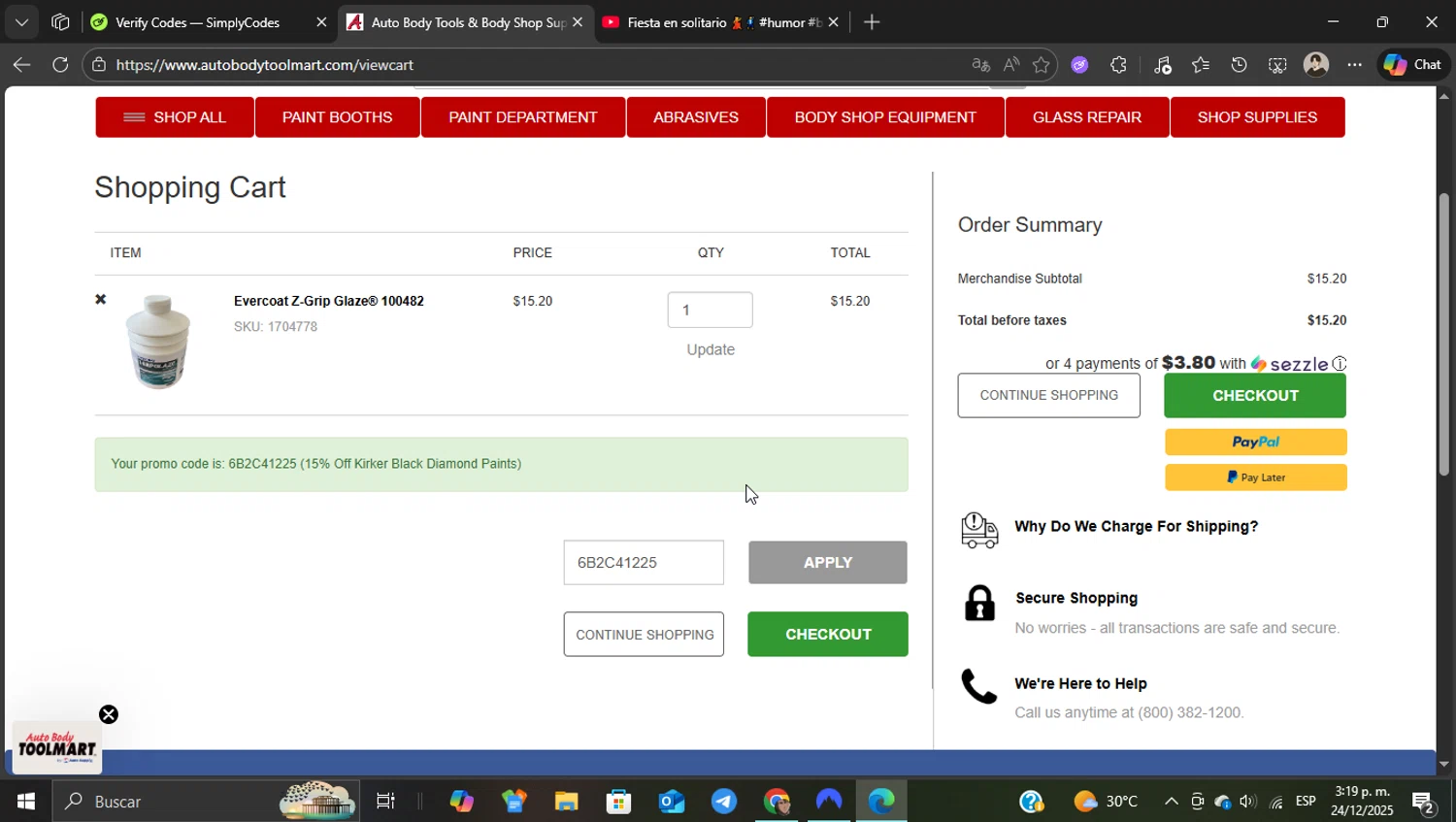Open Body Shop Equipment category

coord(885,117)
